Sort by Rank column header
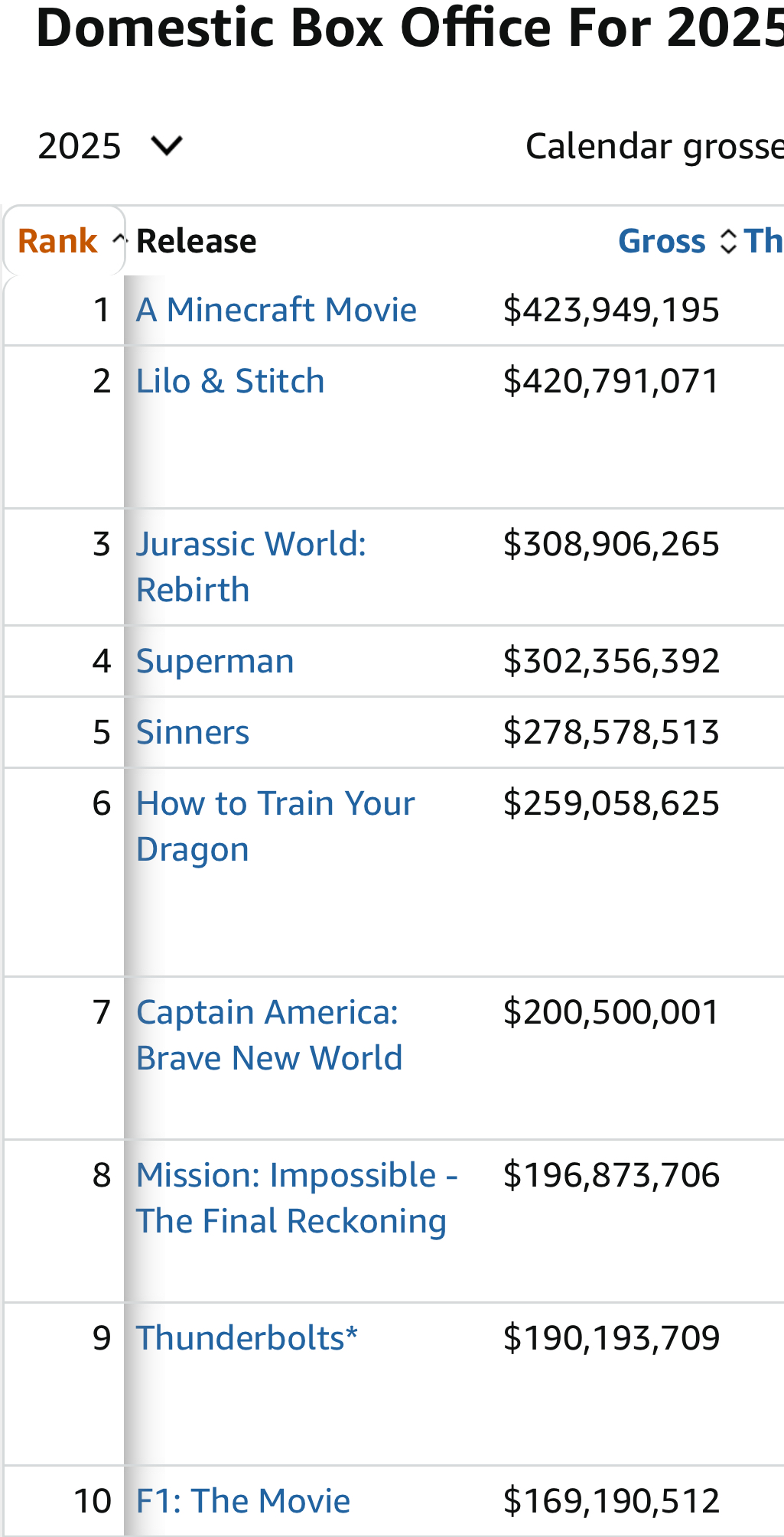 (x=57, y=241)
